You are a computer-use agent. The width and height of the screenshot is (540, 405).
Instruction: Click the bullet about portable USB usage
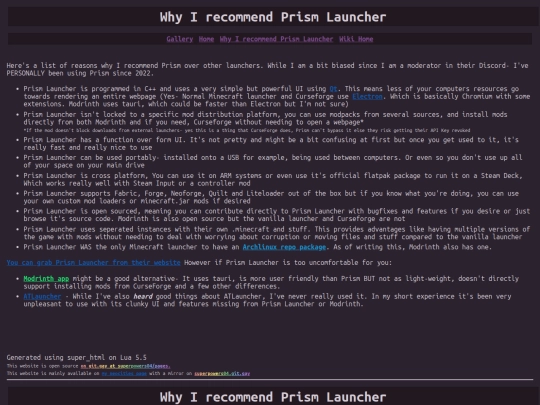pyautogui.click(x=273, y=161)
